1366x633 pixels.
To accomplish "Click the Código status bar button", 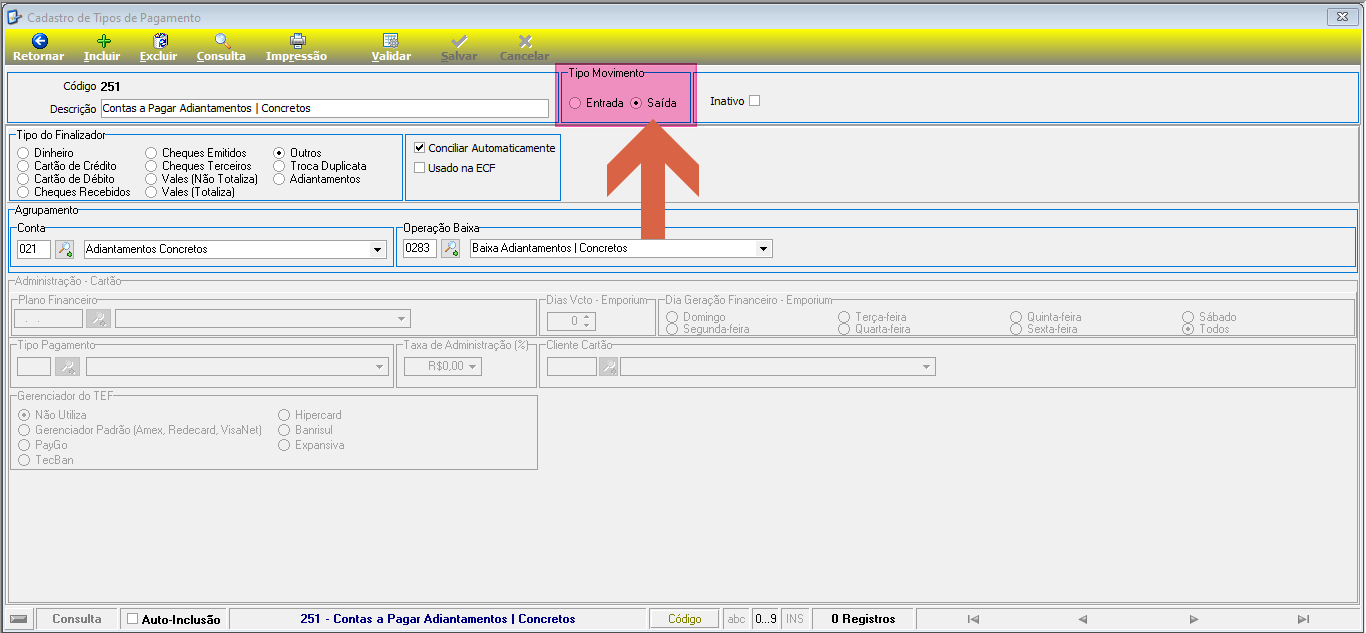I will click(x=685, y=619).
